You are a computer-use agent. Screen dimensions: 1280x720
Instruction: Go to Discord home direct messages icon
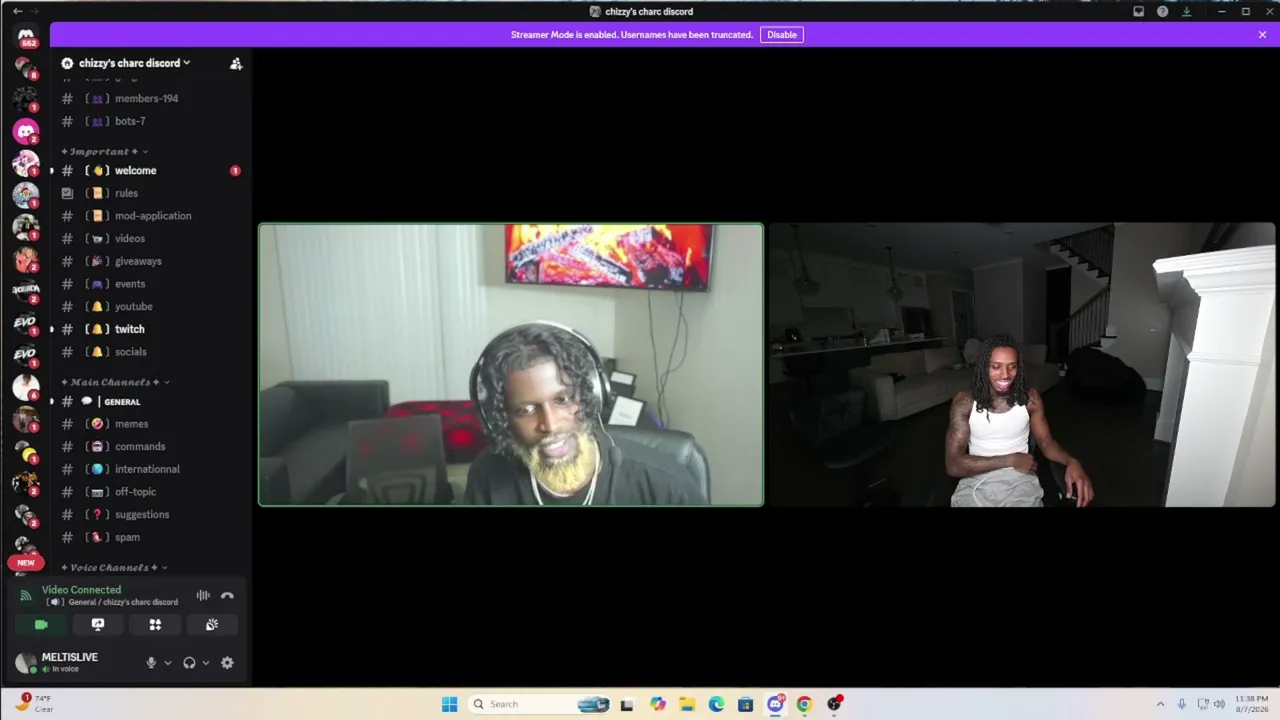pos(26,36)
